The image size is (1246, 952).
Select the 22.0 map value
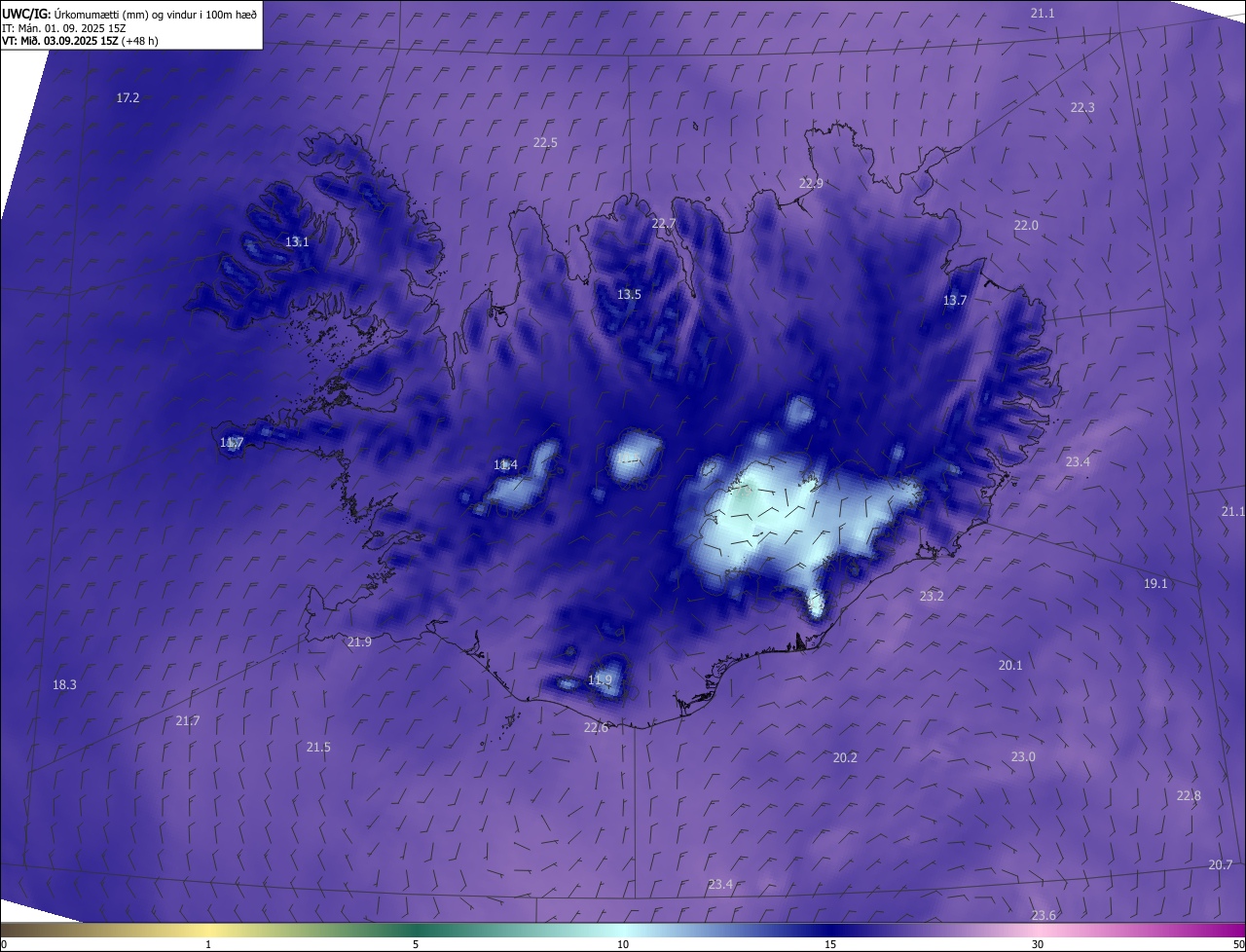pyautogui.click(x=1026, y=225)
